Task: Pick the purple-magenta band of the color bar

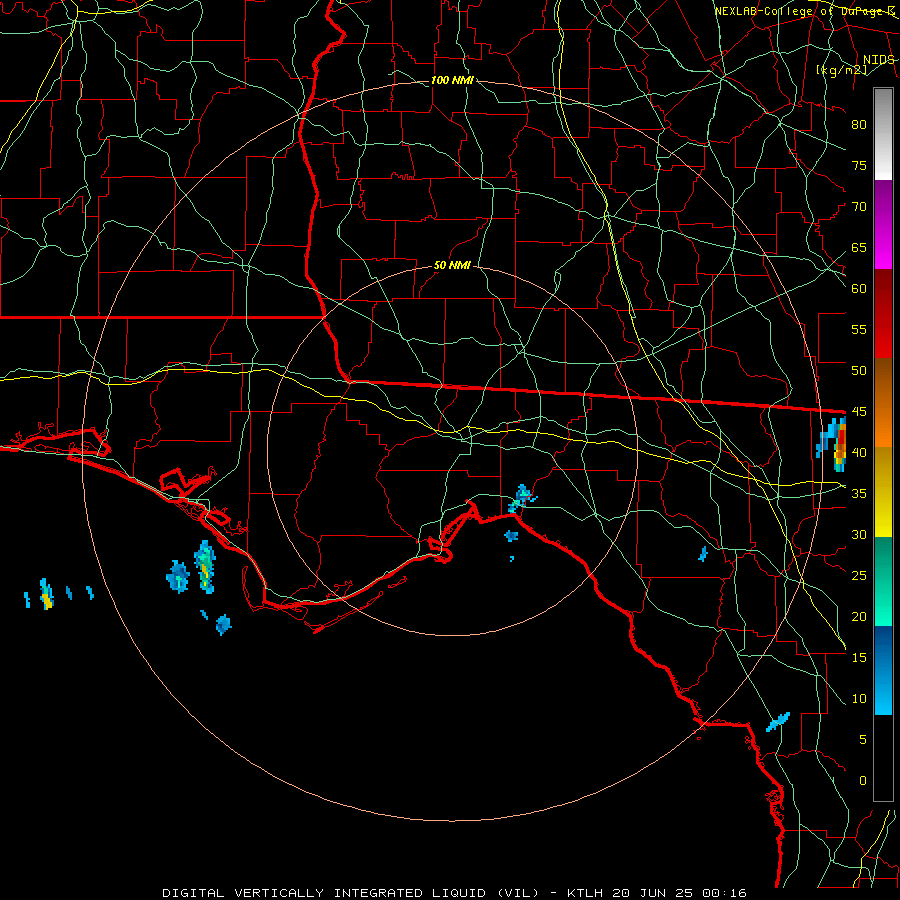Action: 883,224
